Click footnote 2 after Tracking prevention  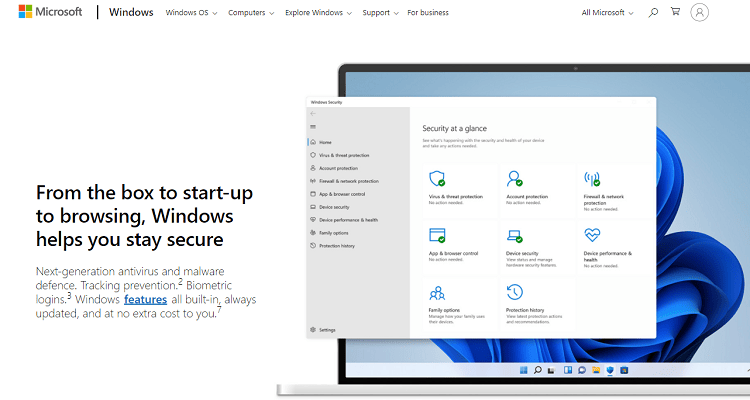click(x=181, y=282)
